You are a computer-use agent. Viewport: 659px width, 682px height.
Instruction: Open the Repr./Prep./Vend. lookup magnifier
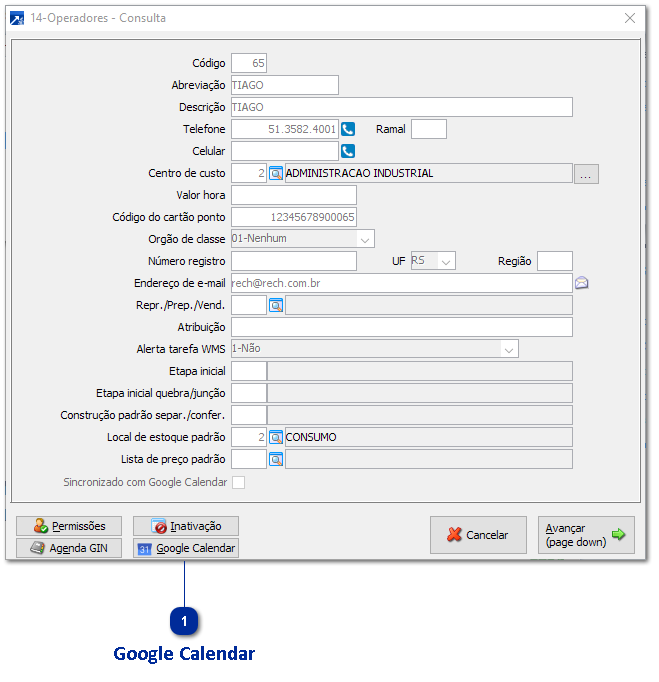pyautogui.click(x=276, y=305)
